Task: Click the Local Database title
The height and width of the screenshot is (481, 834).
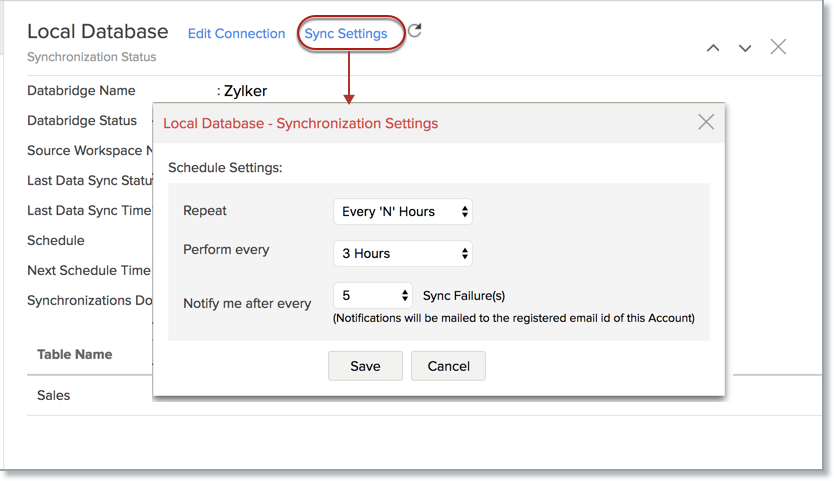Action: [x=98, y=32]
